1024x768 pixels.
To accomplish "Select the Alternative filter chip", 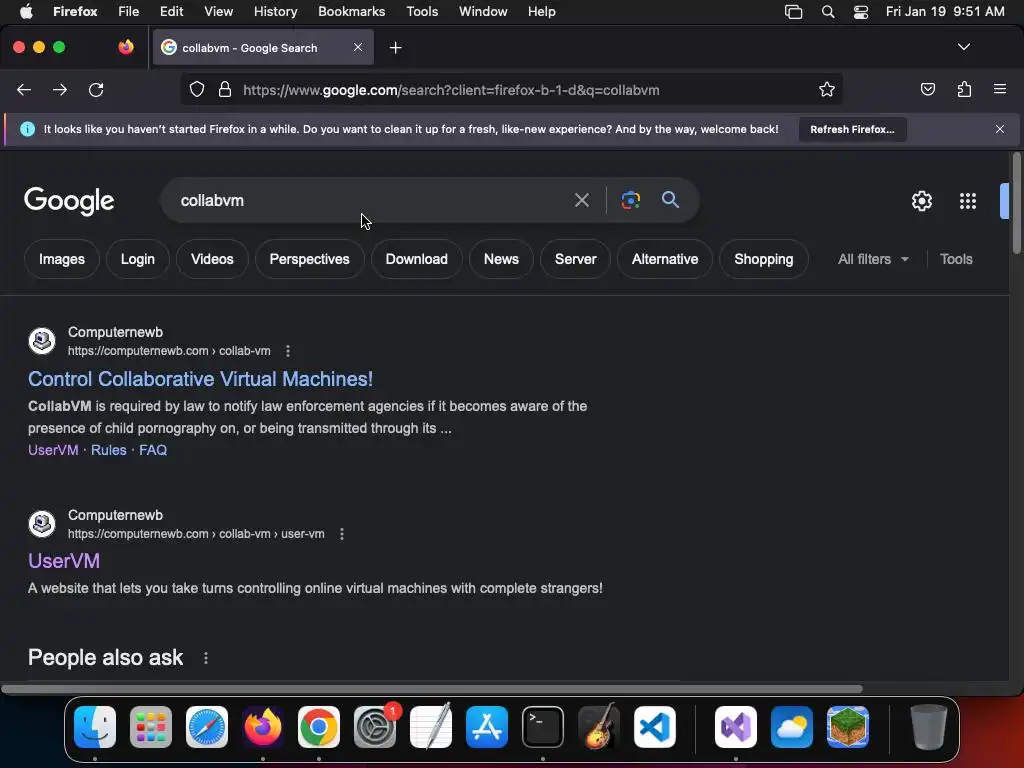I will (x=665, y=259).
